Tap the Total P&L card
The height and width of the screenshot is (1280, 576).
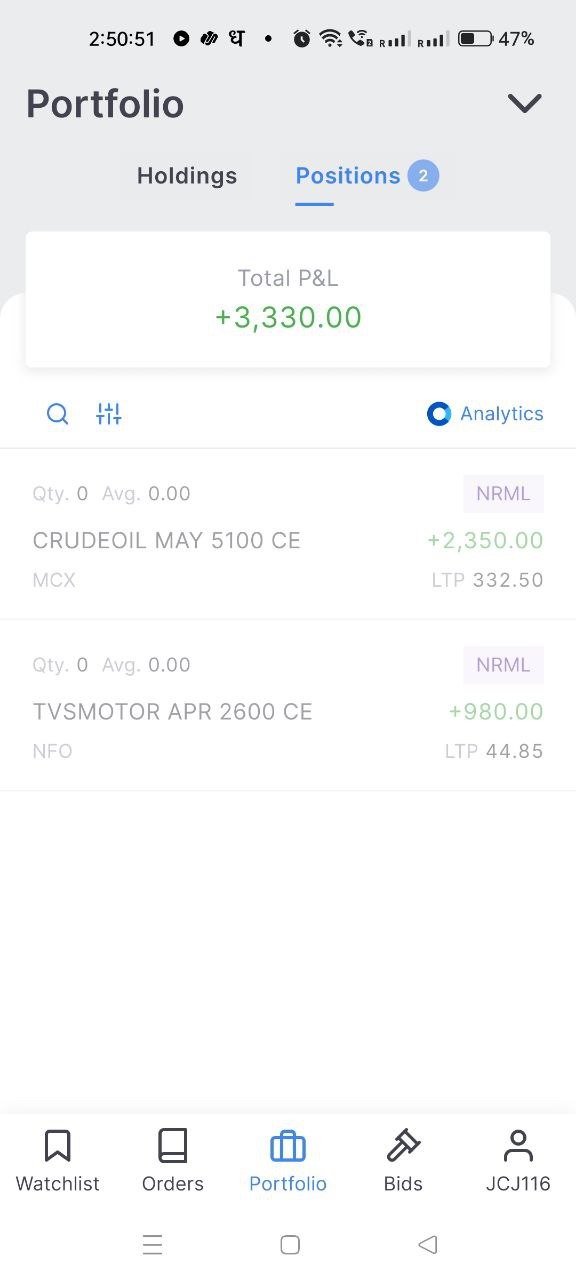(288, 300)
